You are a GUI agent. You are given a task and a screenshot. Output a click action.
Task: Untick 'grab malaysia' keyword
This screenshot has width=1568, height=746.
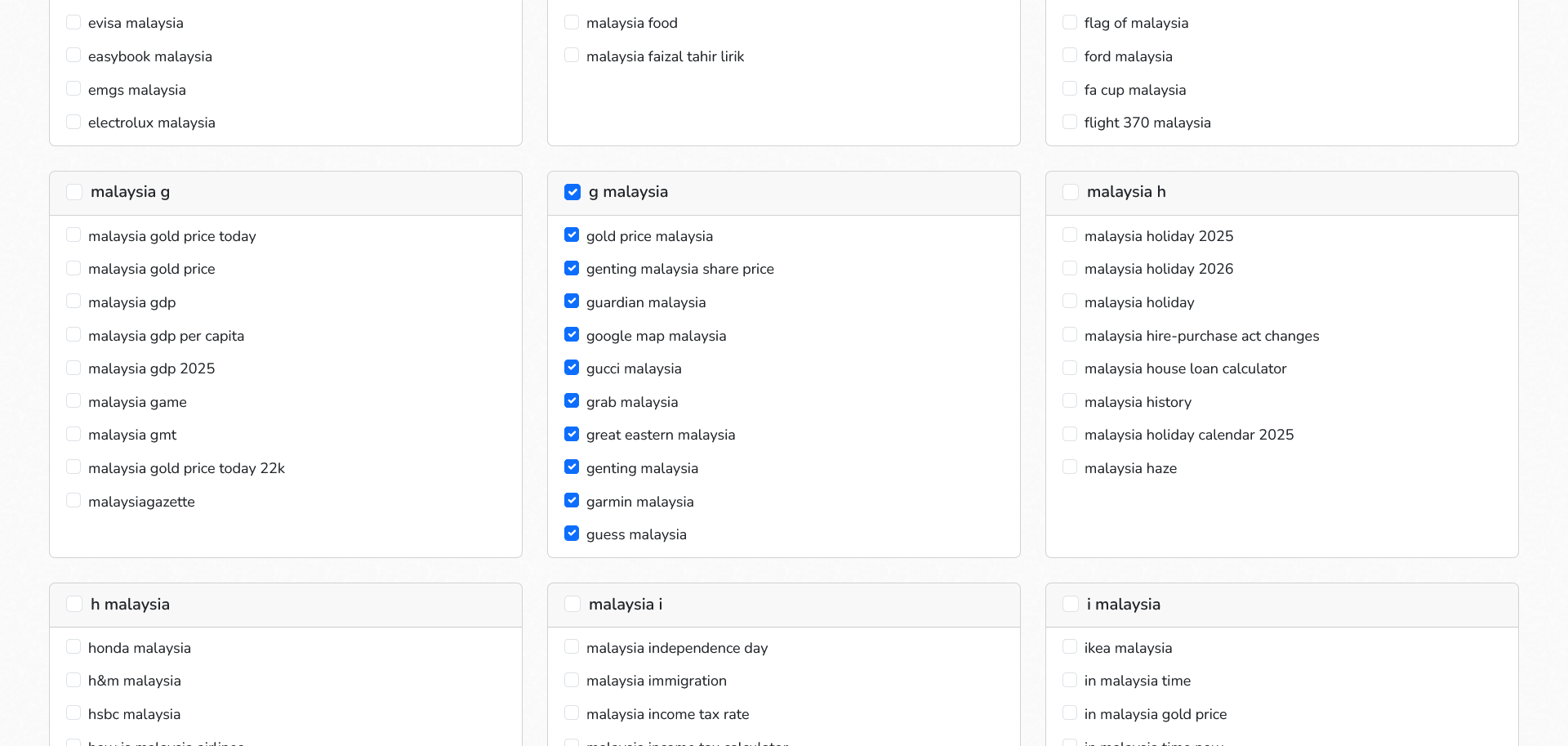[x=572, y=401]
